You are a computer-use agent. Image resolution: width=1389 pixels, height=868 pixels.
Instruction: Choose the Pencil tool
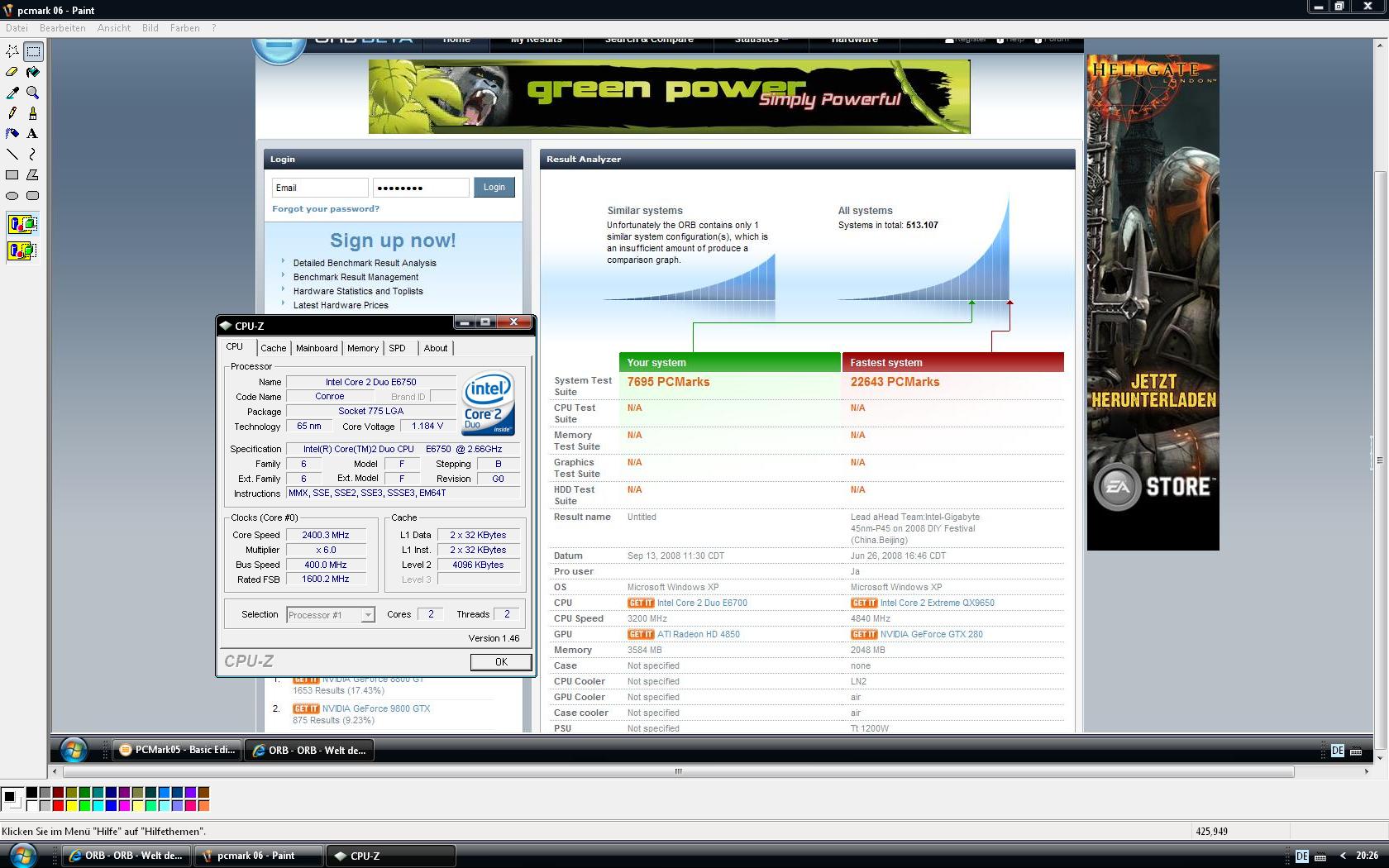tap(12, 113)
